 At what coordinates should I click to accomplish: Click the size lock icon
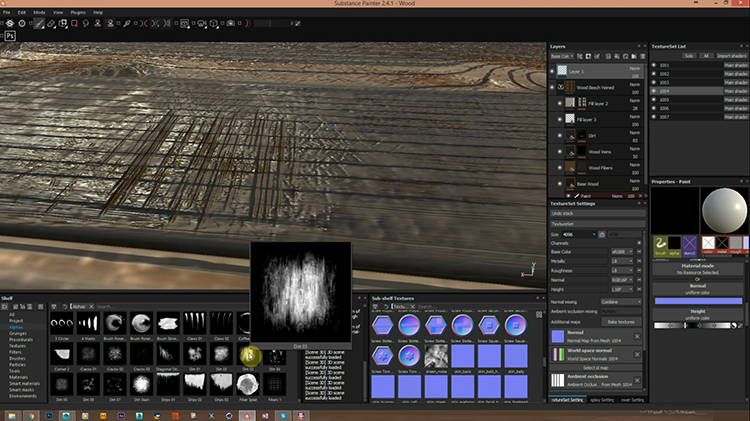point(602,234)
